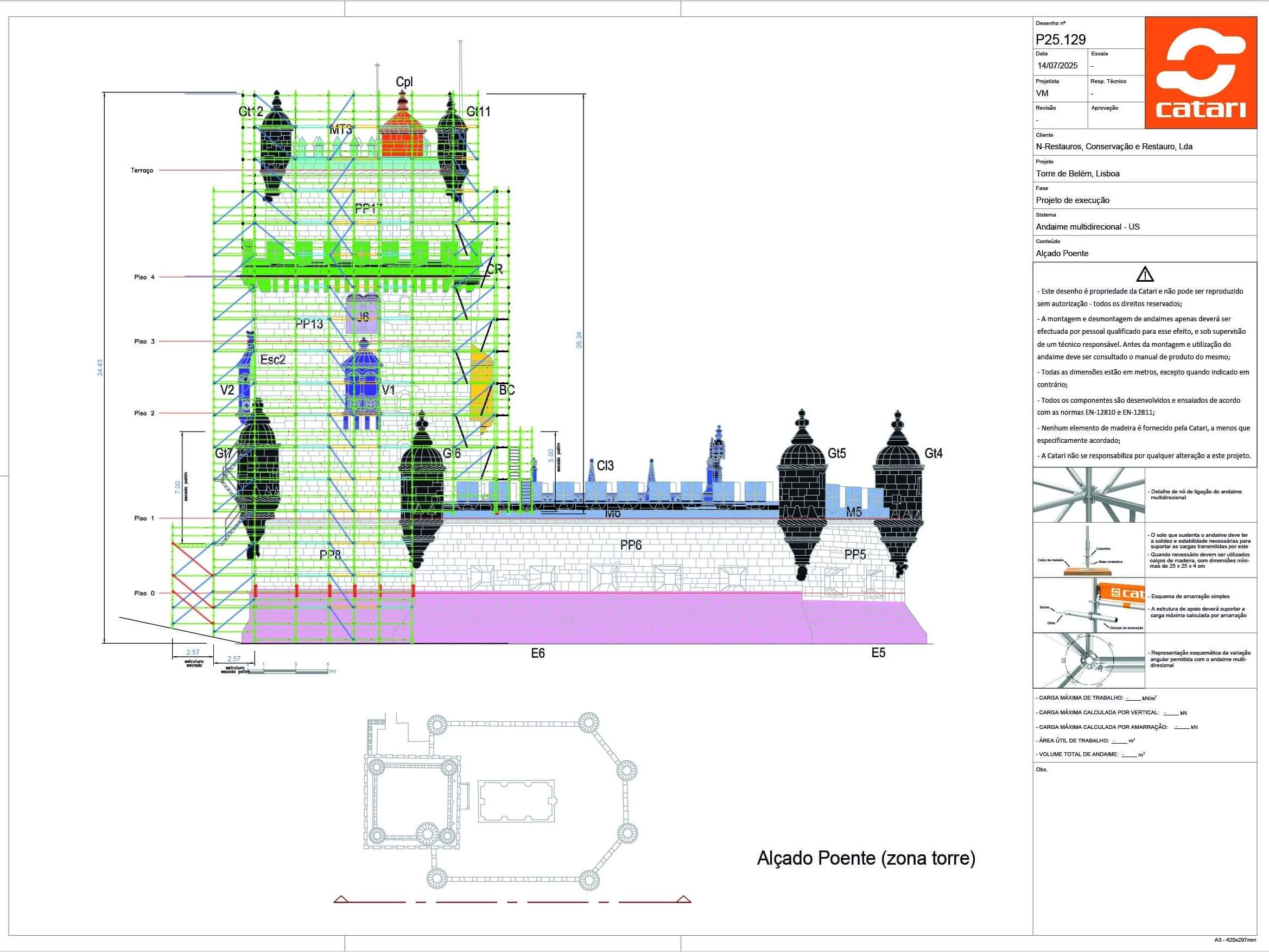Click the Piso 3 level label
This screenshot has height=952, width=1269.
point(144,341)
